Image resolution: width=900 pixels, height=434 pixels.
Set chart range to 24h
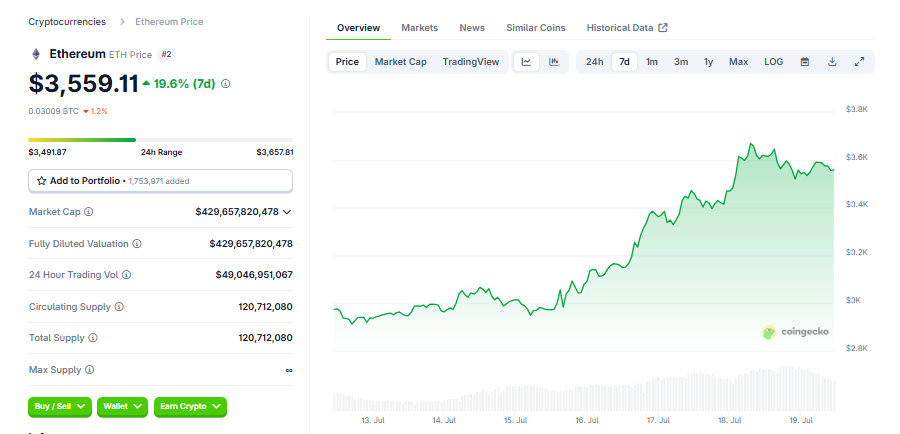tap(595, 62)
